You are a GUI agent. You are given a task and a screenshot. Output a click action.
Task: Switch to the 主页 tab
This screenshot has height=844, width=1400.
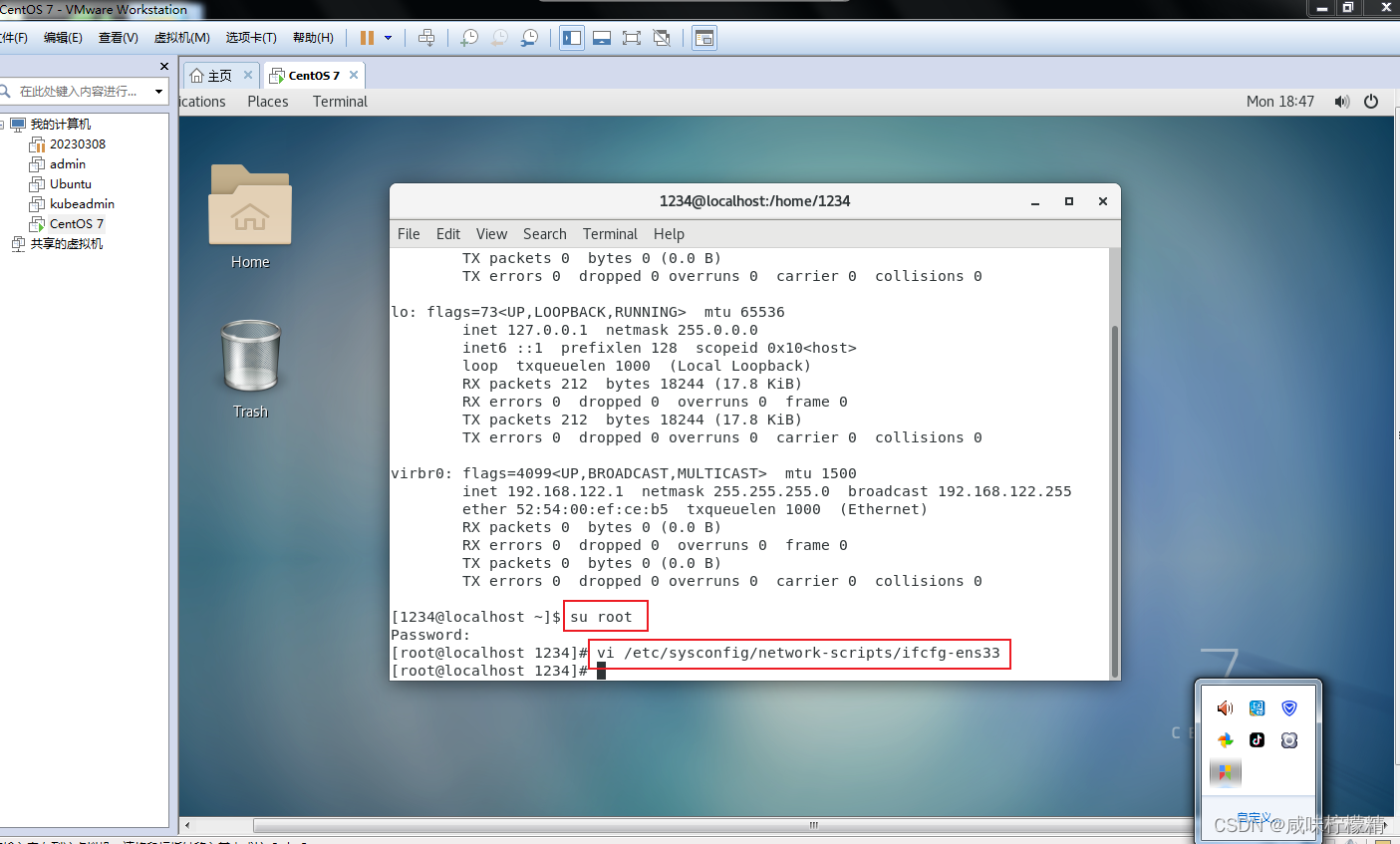(x=220, y=74)
